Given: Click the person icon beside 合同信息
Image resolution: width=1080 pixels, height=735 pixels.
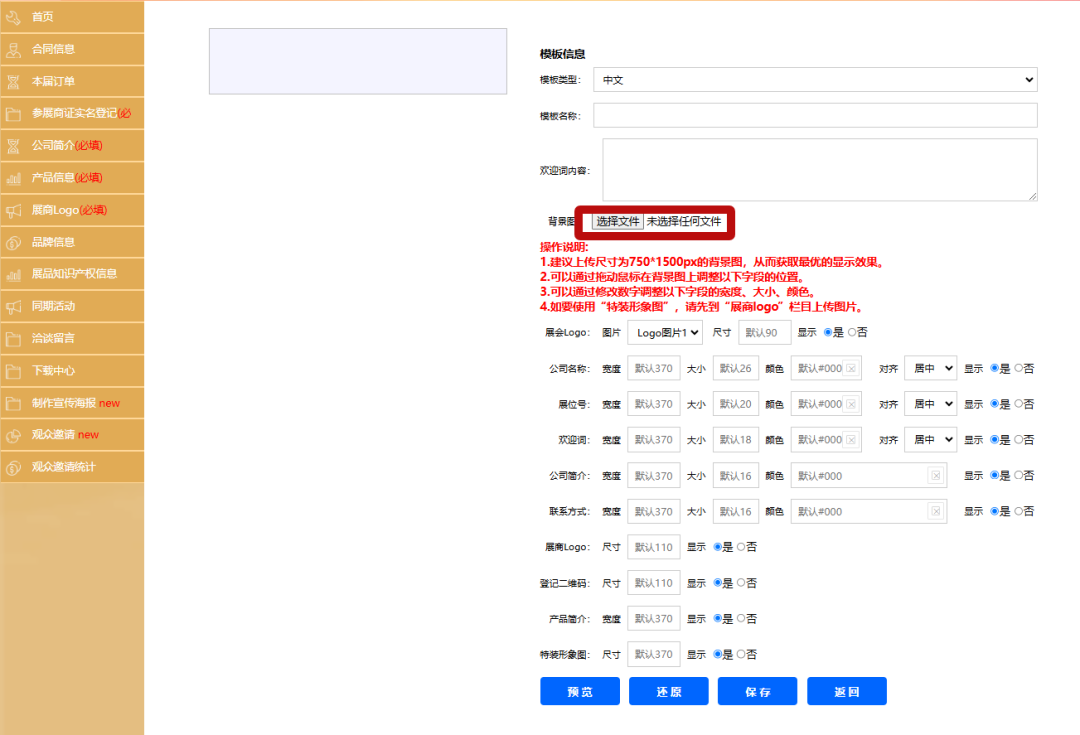Looking at the screenshot, I should coord(13,49).
